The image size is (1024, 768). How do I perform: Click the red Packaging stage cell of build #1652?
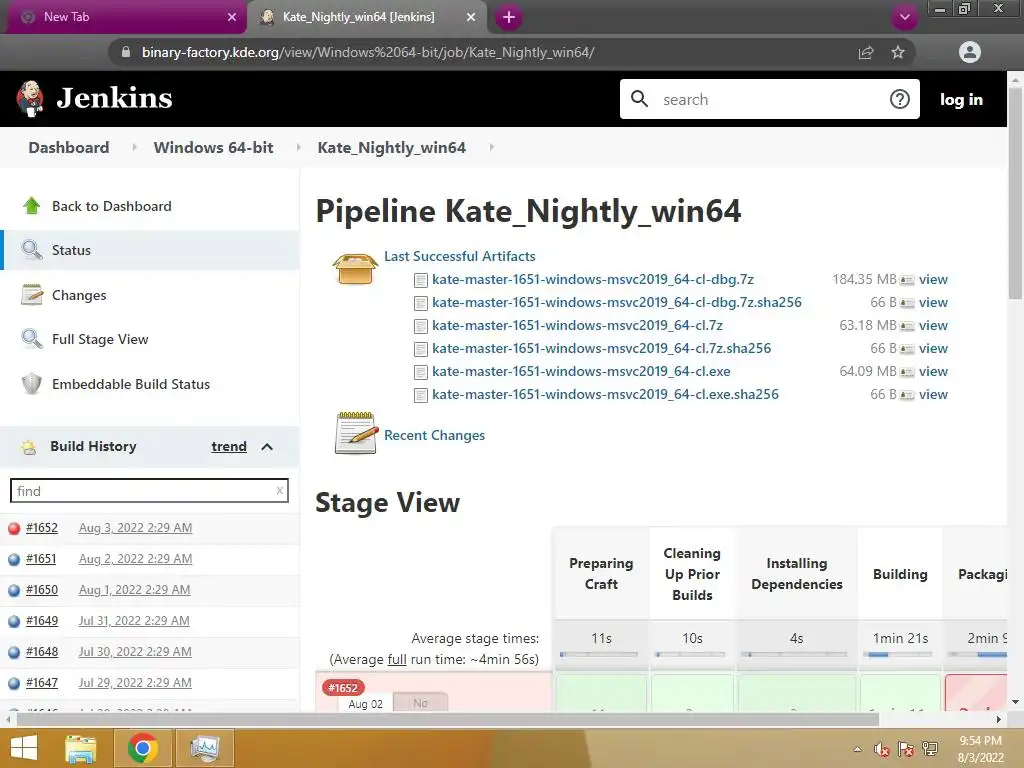tap(976, 693)
